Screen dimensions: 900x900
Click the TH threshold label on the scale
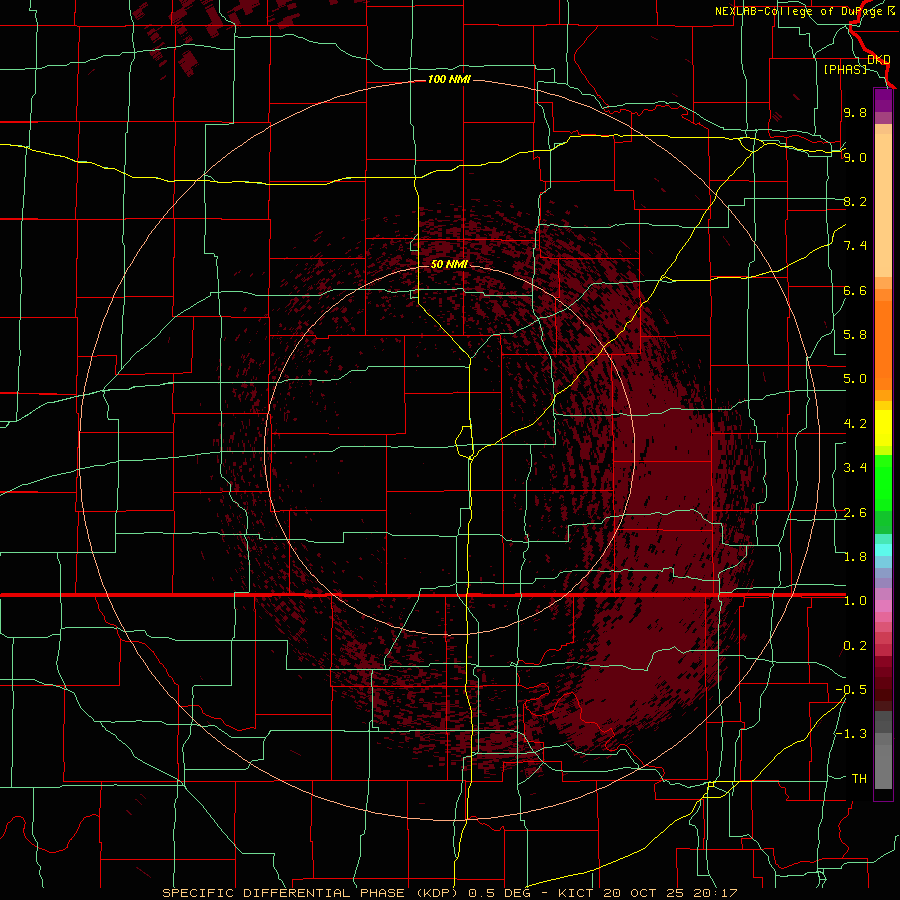pyautogui.click(x=859, y=779)
